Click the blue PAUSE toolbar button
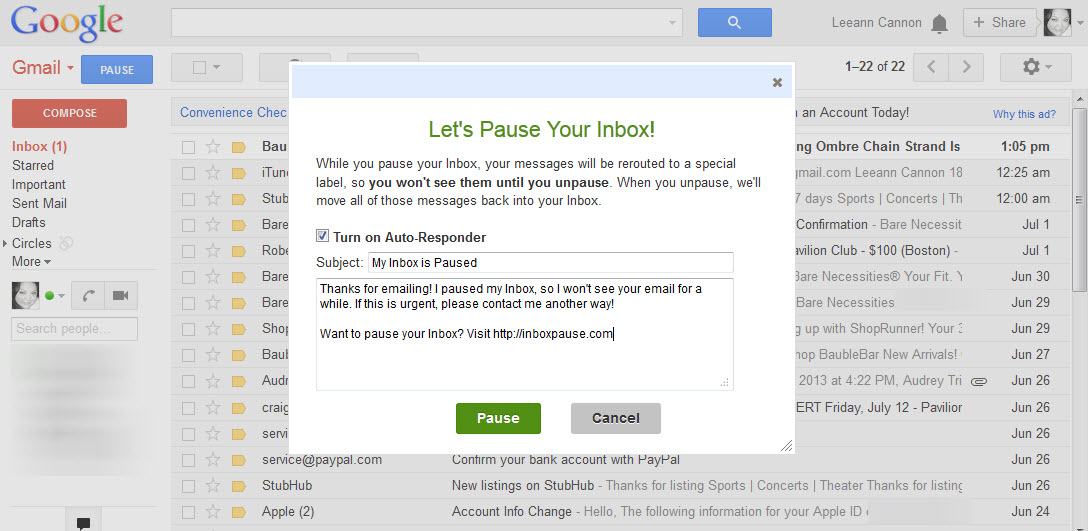Image resolution: width=1088 pixels, height=531 pixels. point(117,69)
